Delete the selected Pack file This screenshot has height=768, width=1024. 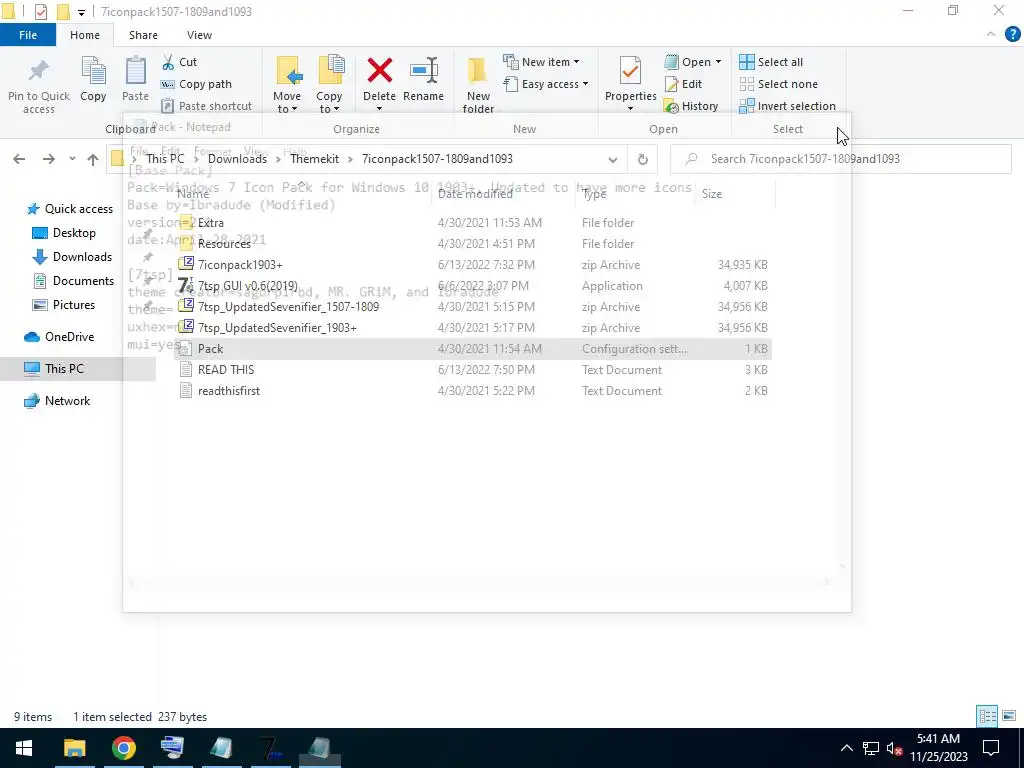point(379,80)
